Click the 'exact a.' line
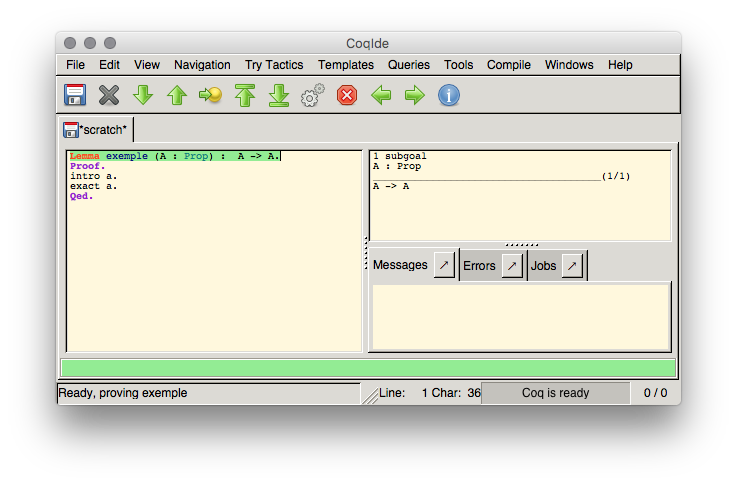 click(94, 186)
